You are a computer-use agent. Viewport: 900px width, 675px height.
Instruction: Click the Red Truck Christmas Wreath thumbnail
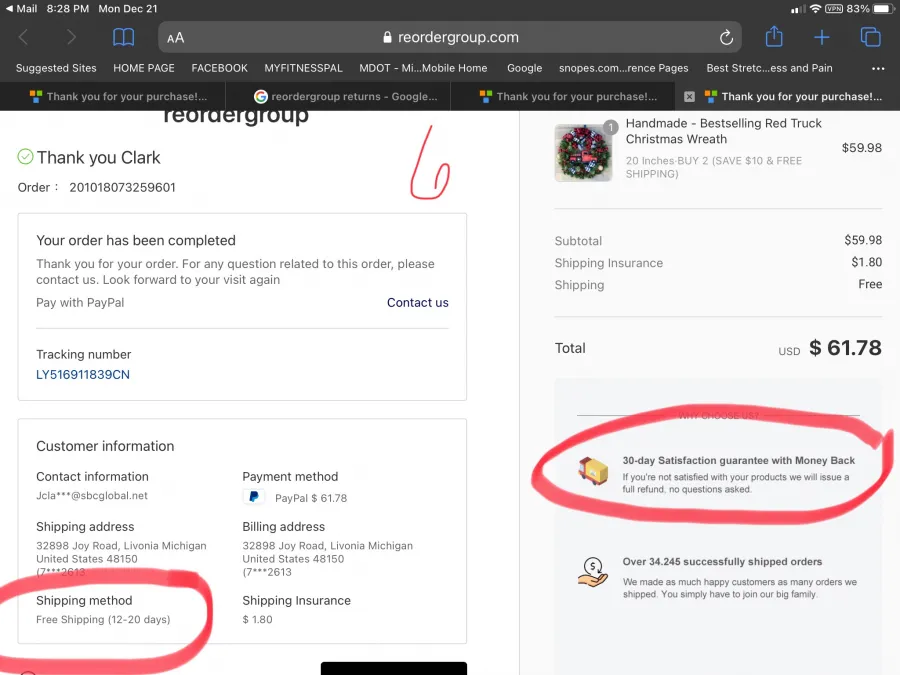pyautogui.click(x=583, y=153)
